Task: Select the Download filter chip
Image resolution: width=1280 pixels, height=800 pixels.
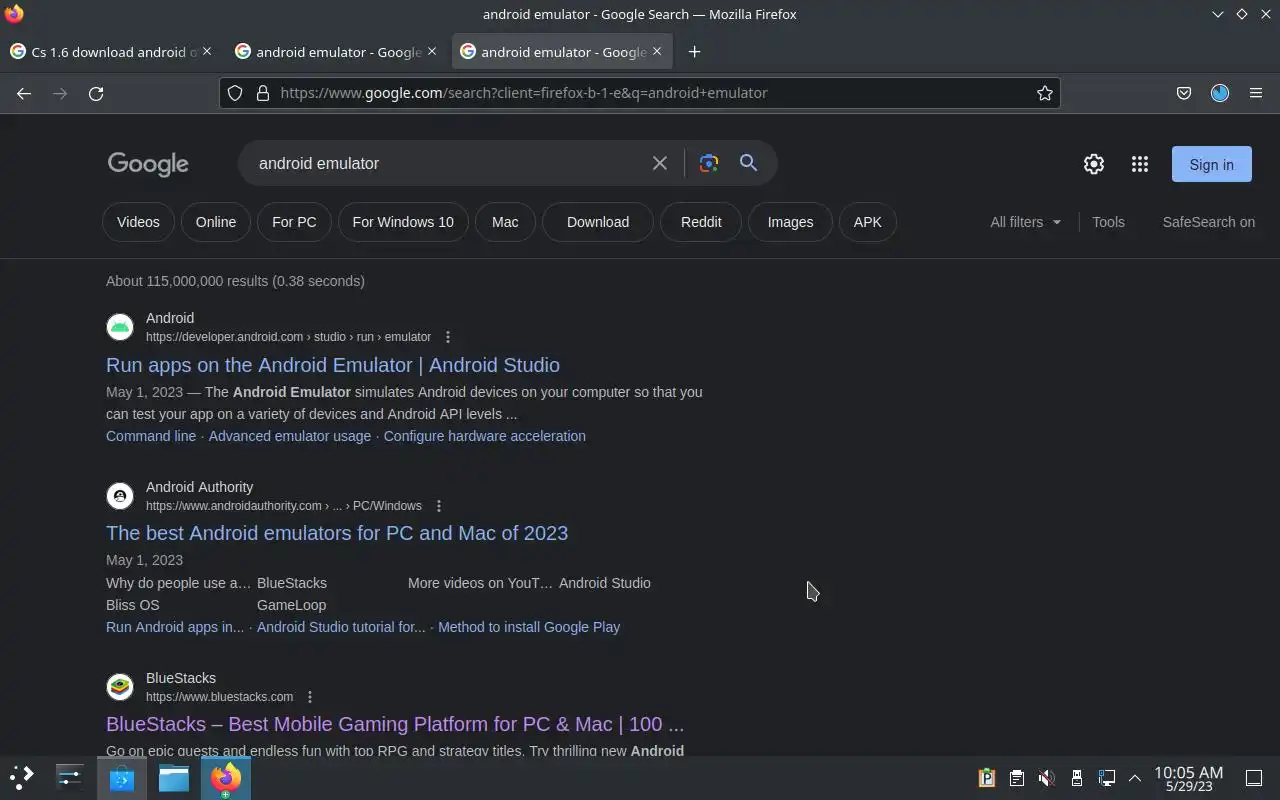Action: [598, 222]
